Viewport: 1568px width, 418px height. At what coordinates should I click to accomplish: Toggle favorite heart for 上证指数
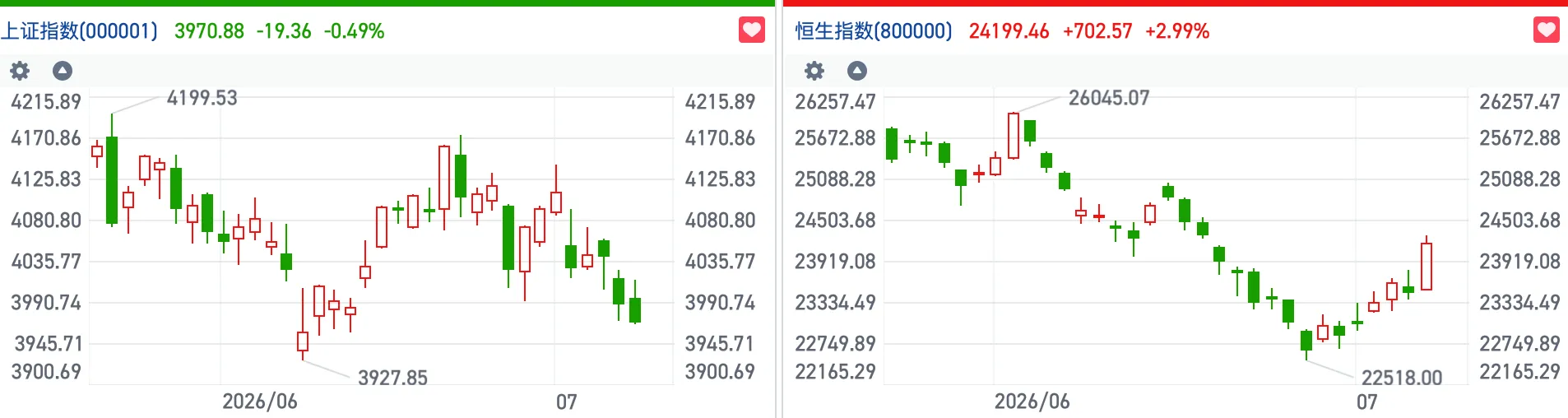tap(752, 30)
